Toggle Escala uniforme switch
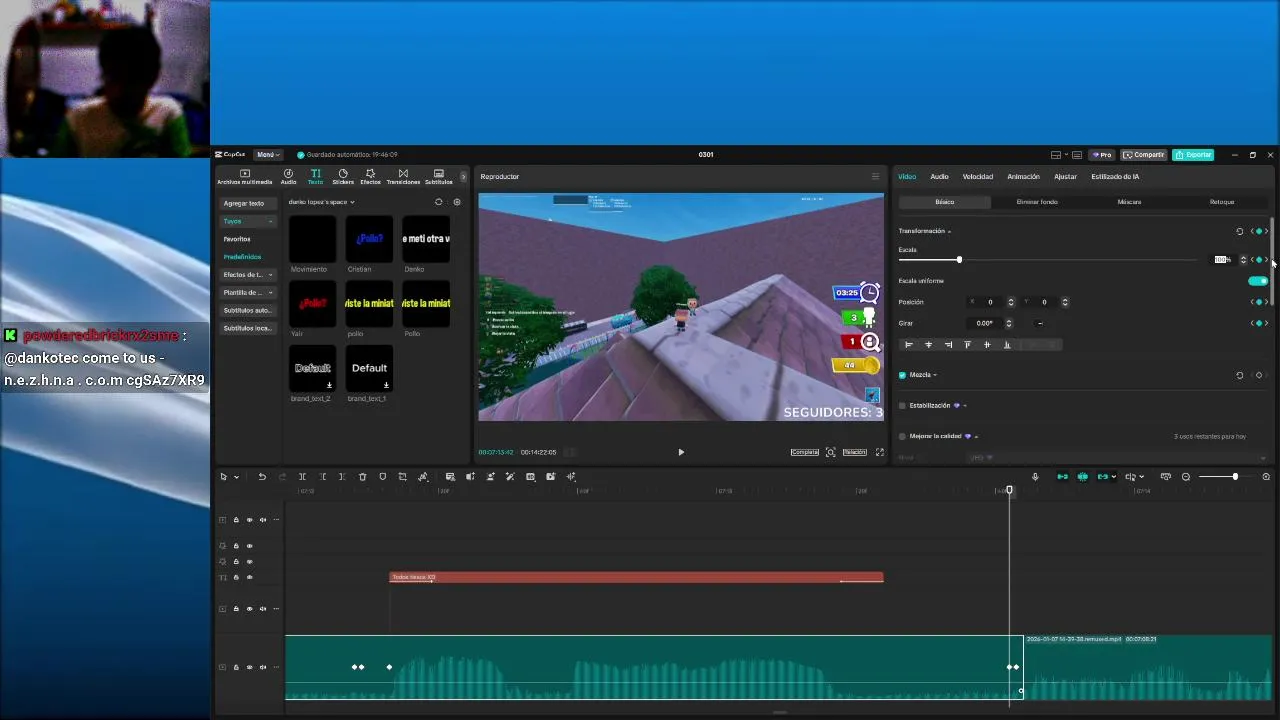Image resolution: width=1280 pixels, height=720 pixels. point(1258,281)
